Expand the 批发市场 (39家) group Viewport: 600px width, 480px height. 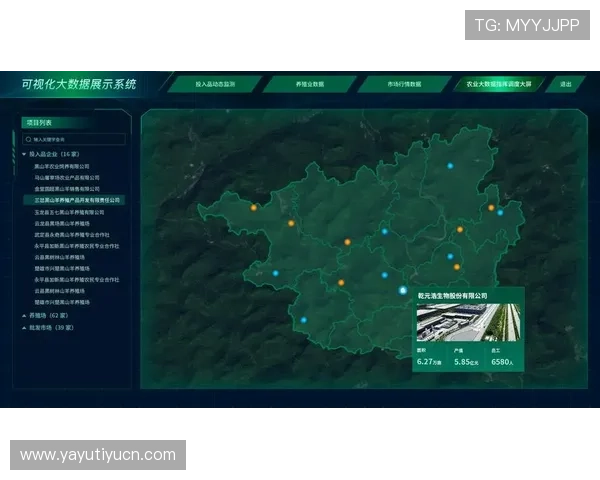tap(24, 328)
